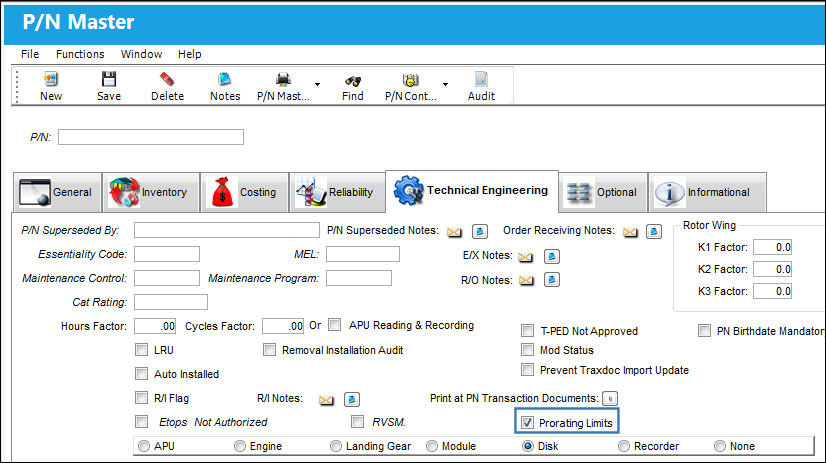Tick Prevent Traxdoc Import Update checkbox
Viewport: 826px width, 463px height.
pyautogui.click(x=527, y=369)
